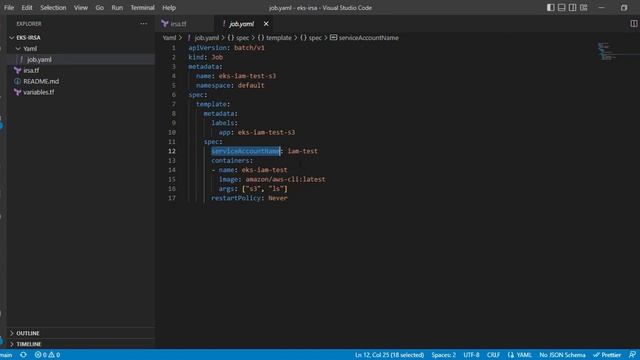640x360 pixels.
Task: Open the View menu
Action: pos(81,8)
